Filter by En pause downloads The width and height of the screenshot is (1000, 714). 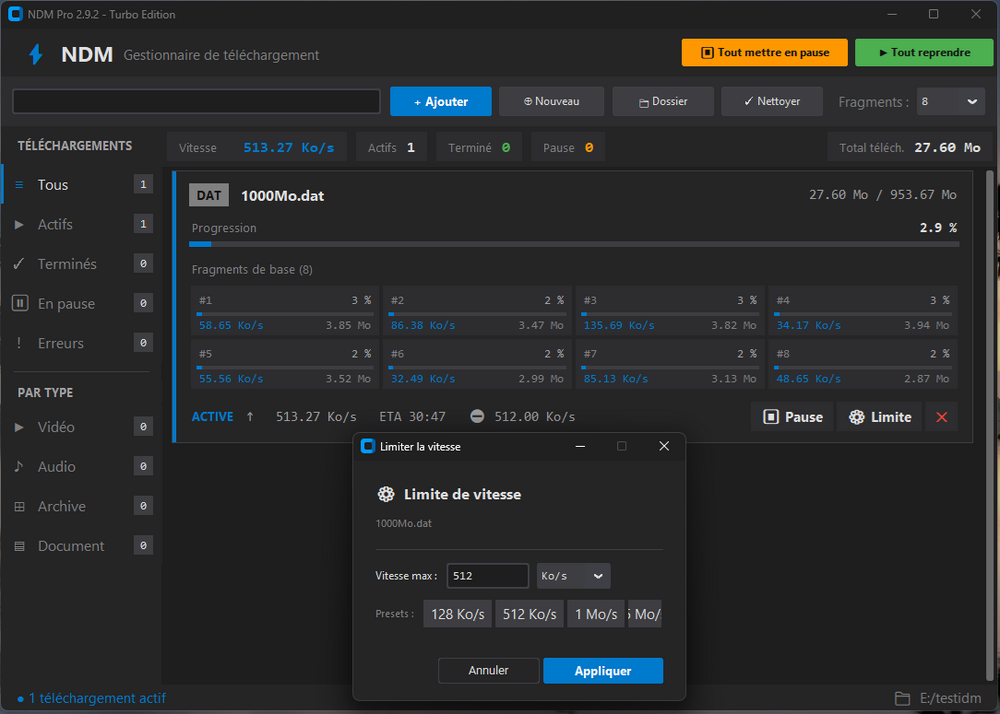[82, 303]
